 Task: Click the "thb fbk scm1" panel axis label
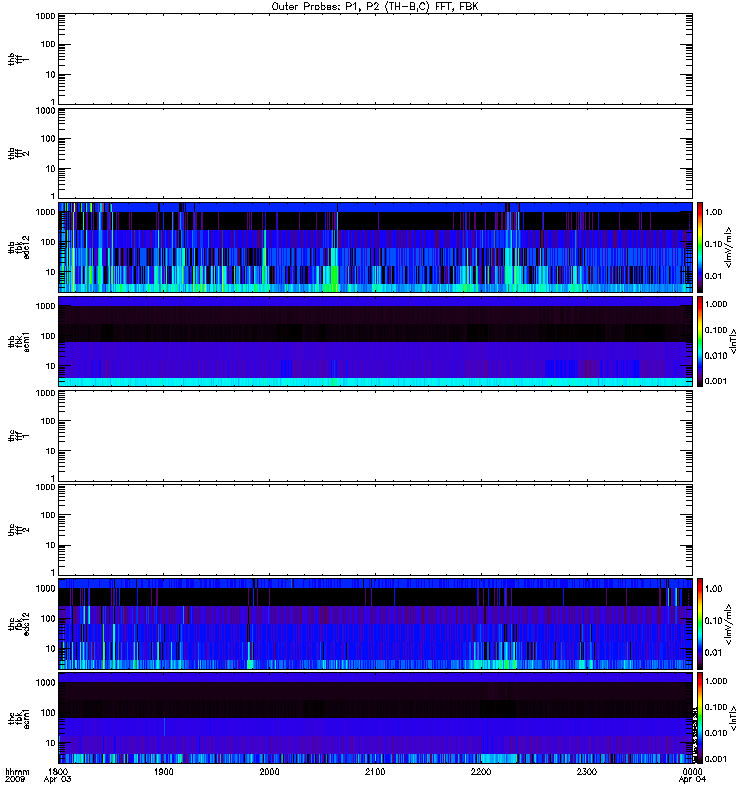[19, 342]
